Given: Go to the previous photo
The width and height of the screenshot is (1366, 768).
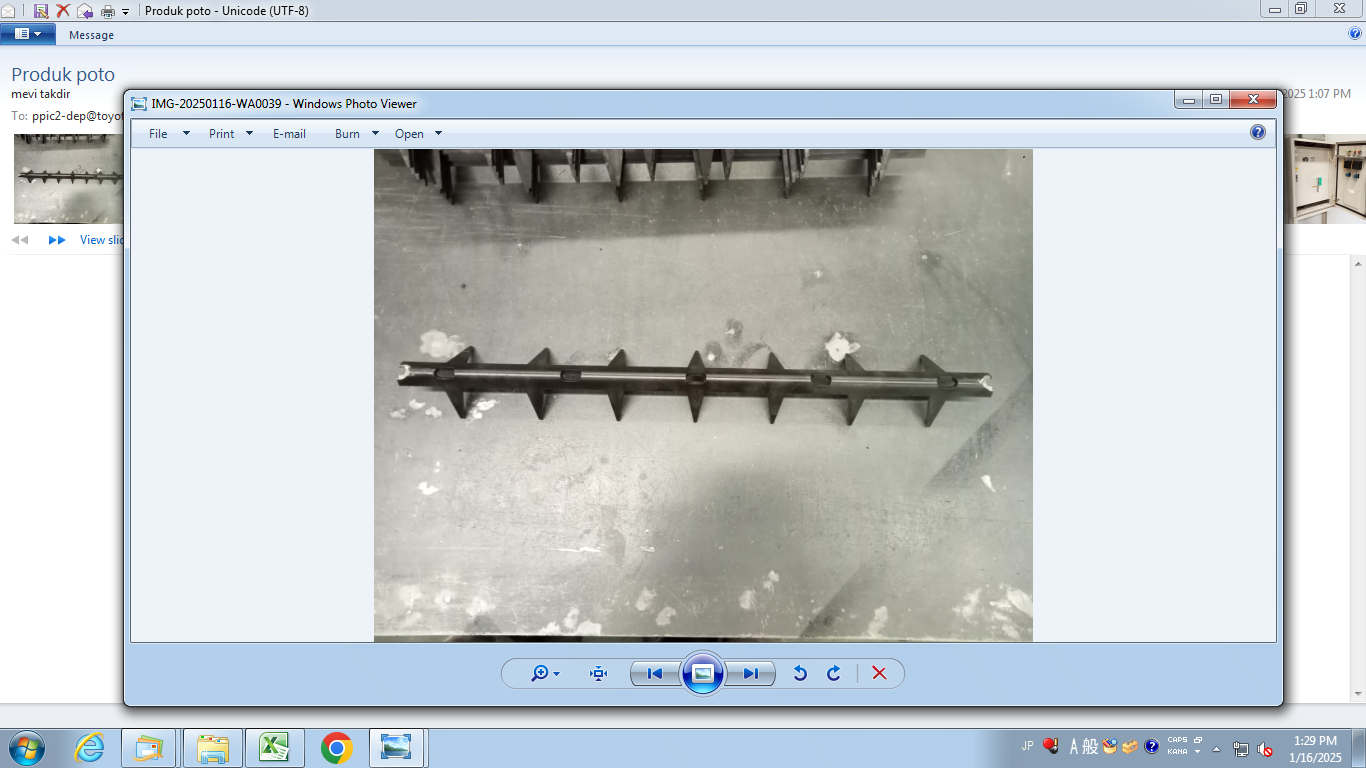Looking at the screenshot, I should coord(655,673).
